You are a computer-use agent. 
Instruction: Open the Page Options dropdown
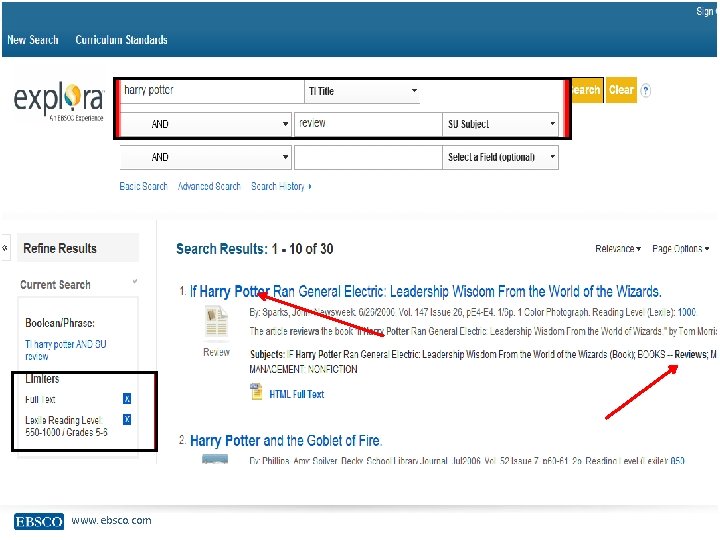[681, 249]
